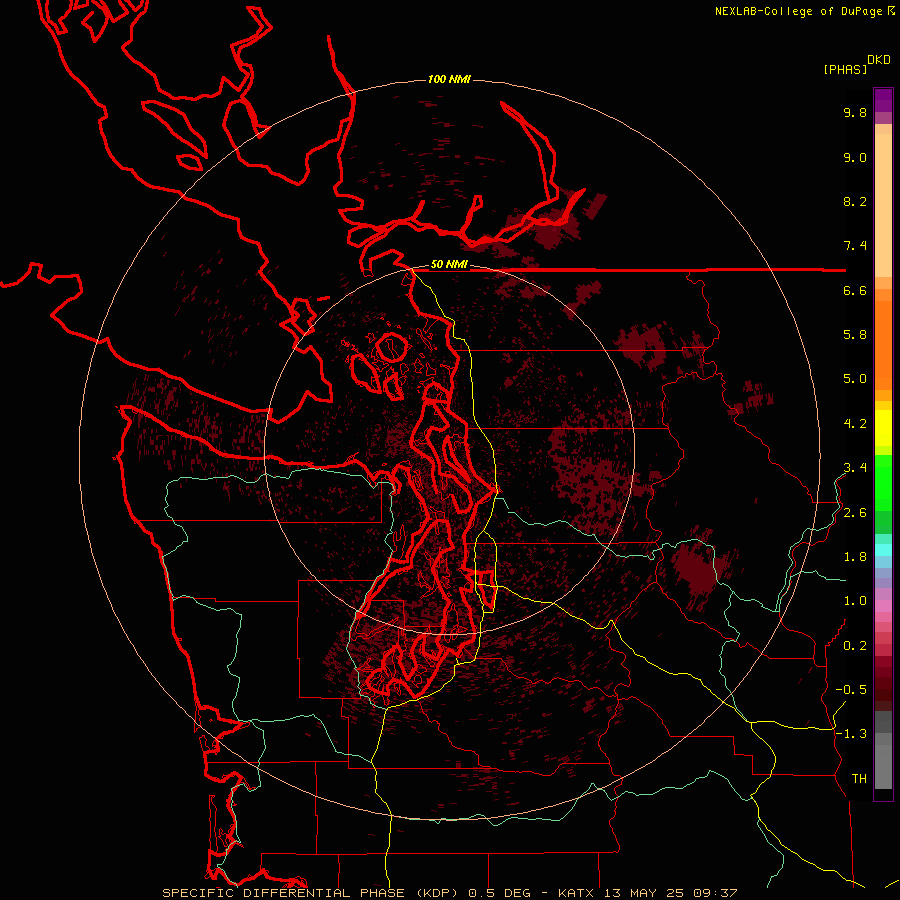Click the 09:37 timestamp in caption
Screen dimensions: 900x900
pyautogui.click(x=715, y=893)
